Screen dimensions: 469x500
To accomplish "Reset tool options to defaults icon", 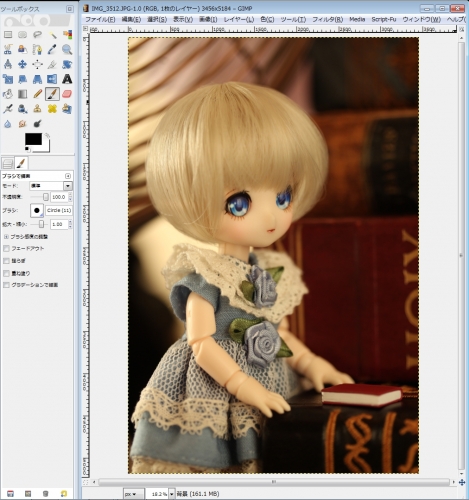I will coord(64,494).
